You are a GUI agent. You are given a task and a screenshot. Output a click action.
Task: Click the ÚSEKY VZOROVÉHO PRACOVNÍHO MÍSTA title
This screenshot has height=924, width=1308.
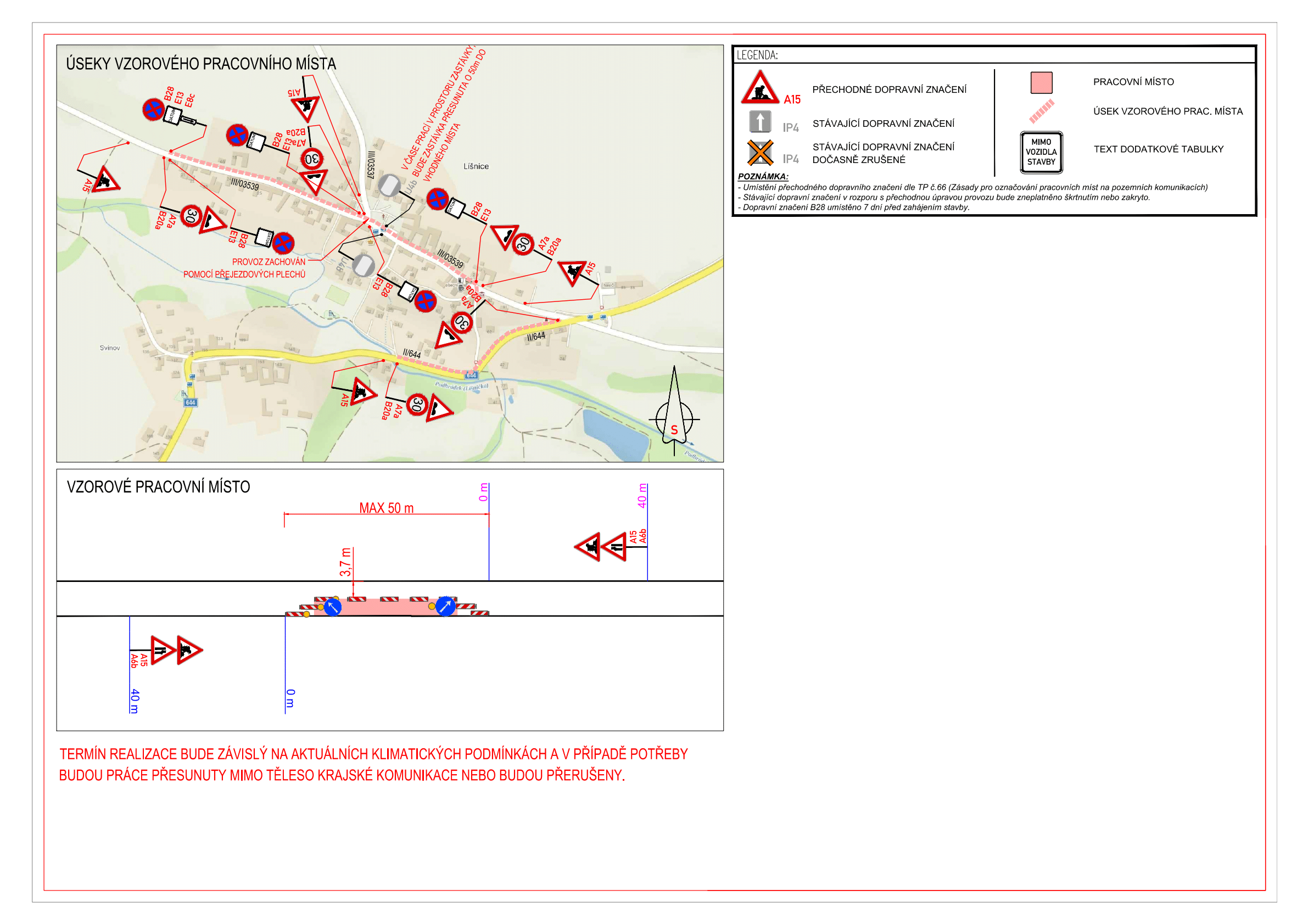[201, 64]
